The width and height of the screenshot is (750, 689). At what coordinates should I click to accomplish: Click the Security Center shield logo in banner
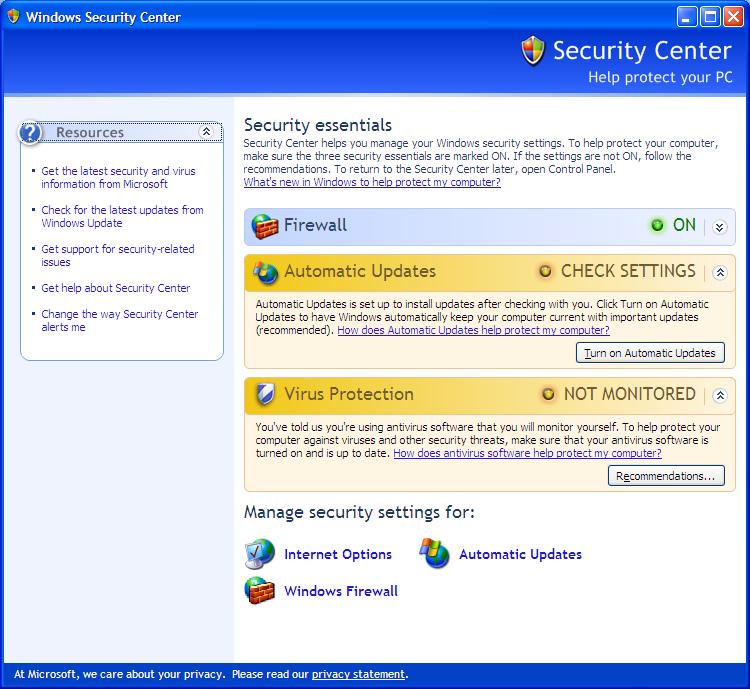tap(533, 50)
